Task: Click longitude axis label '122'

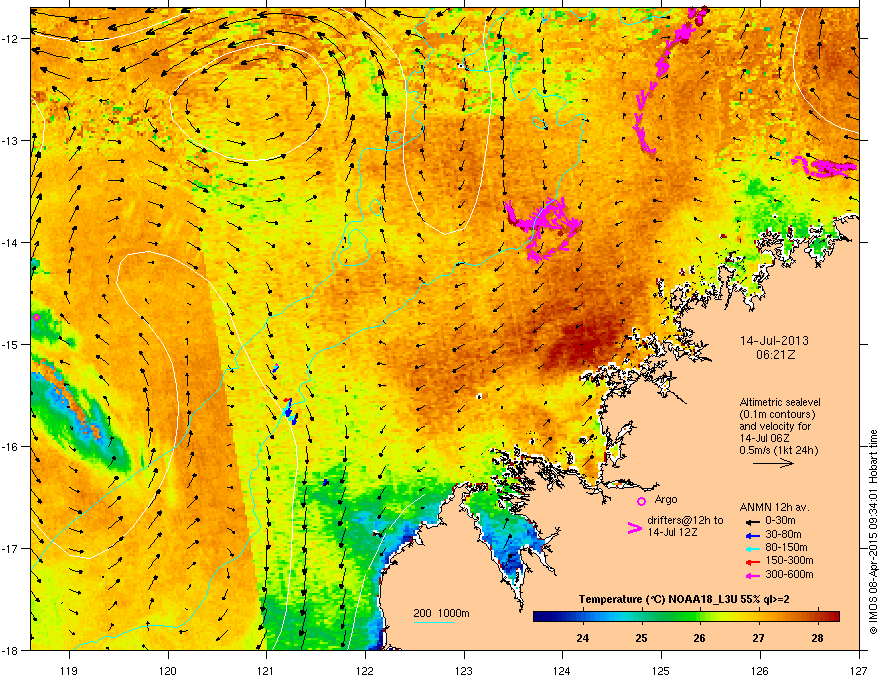Action: click(365, 670)
